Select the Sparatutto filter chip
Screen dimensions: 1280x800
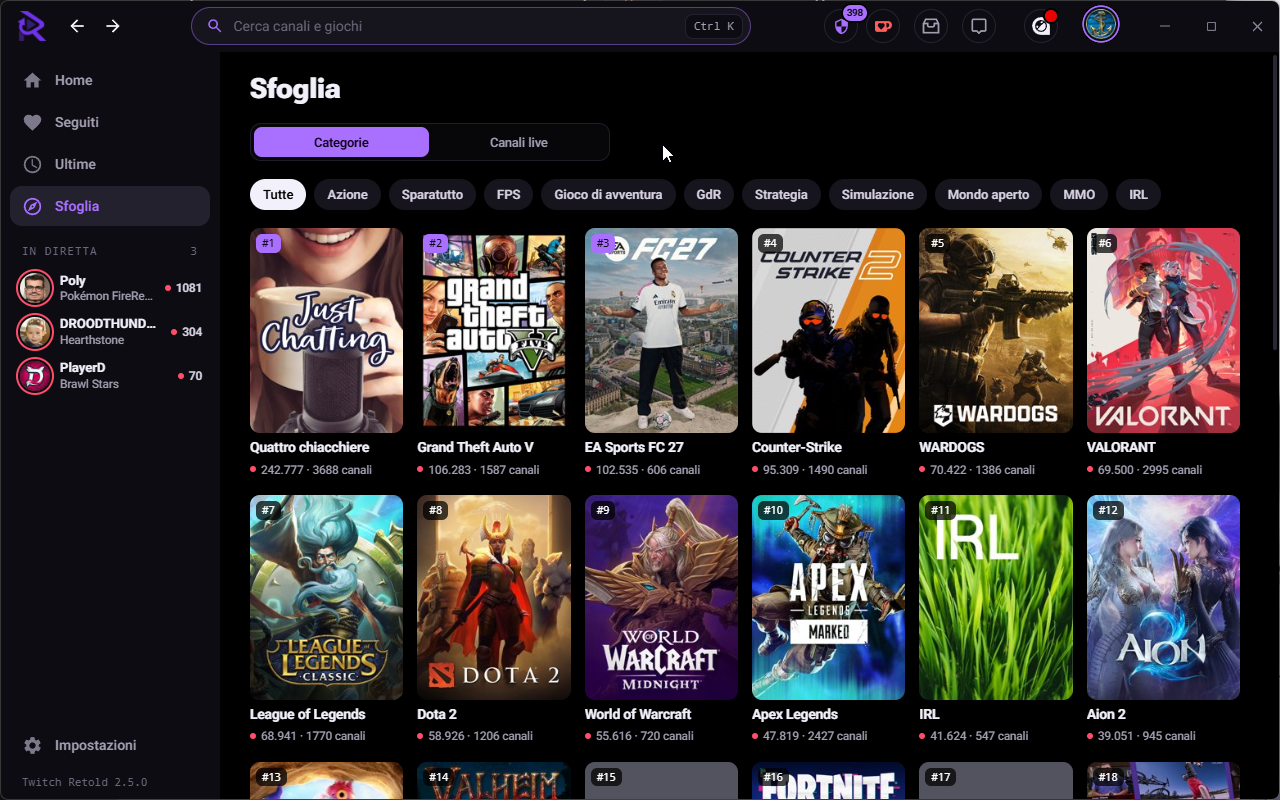432,194
